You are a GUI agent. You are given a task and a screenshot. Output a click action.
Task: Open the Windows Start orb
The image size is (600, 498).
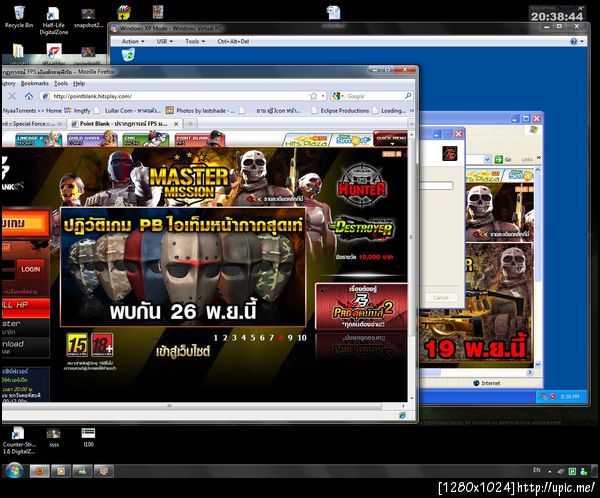coord(14,470)
